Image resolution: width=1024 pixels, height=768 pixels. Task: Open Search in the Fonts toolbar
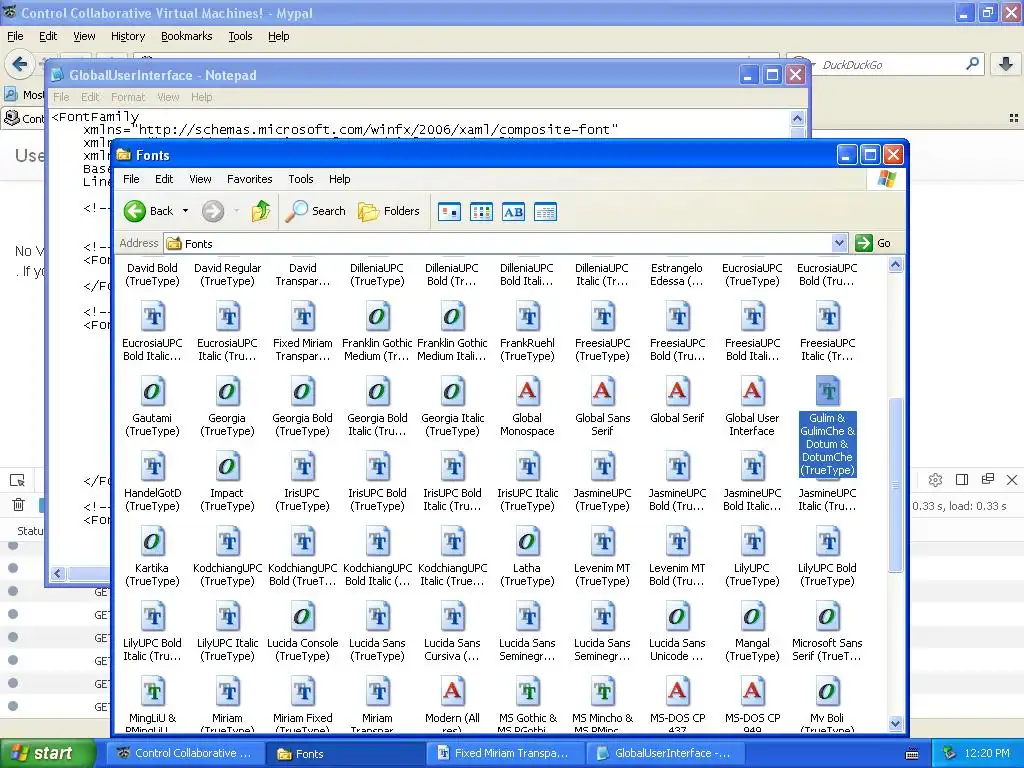(x=316, y=211)
